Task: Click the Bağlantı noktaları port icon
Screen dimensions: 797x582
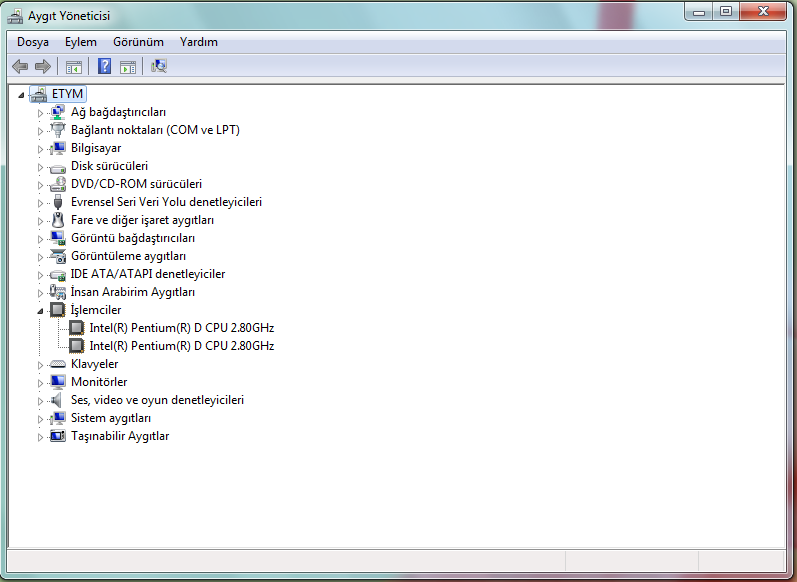Action: [x=57, y=130]
